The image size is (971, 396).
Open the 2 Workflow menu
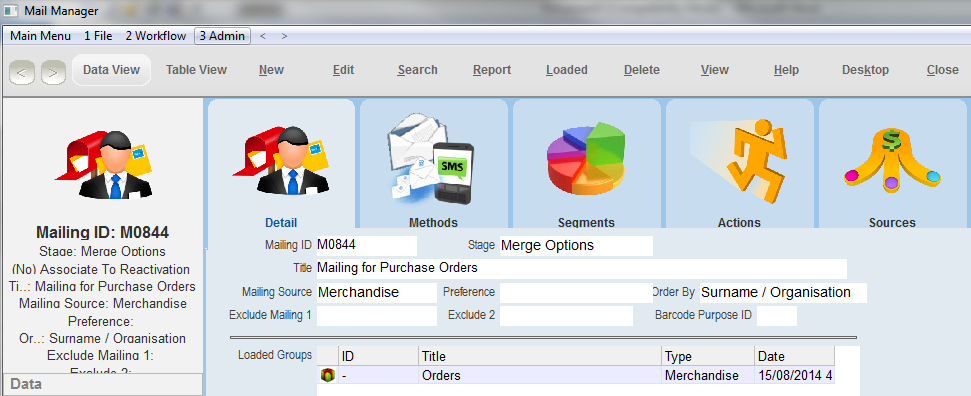(x=155, y=36)
